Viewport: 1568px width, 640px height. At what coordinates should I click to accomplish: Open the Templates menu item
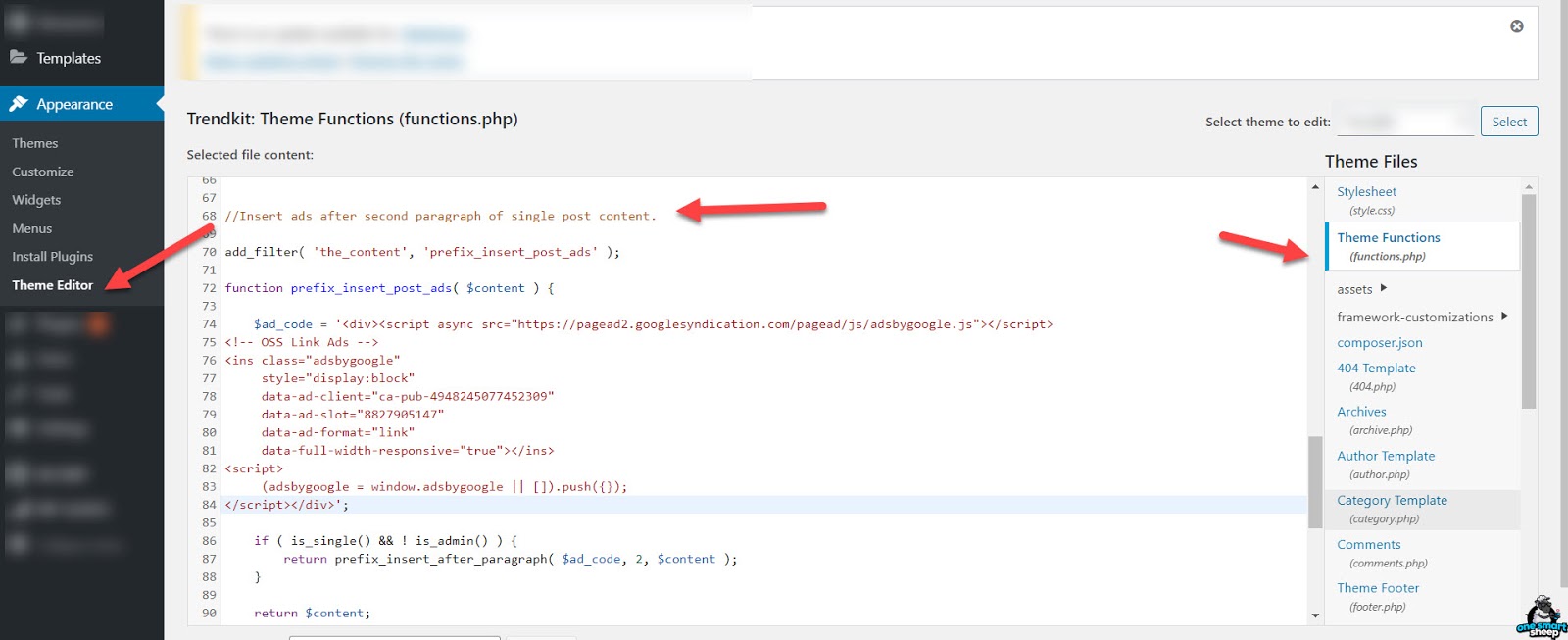tap(69, 58)
